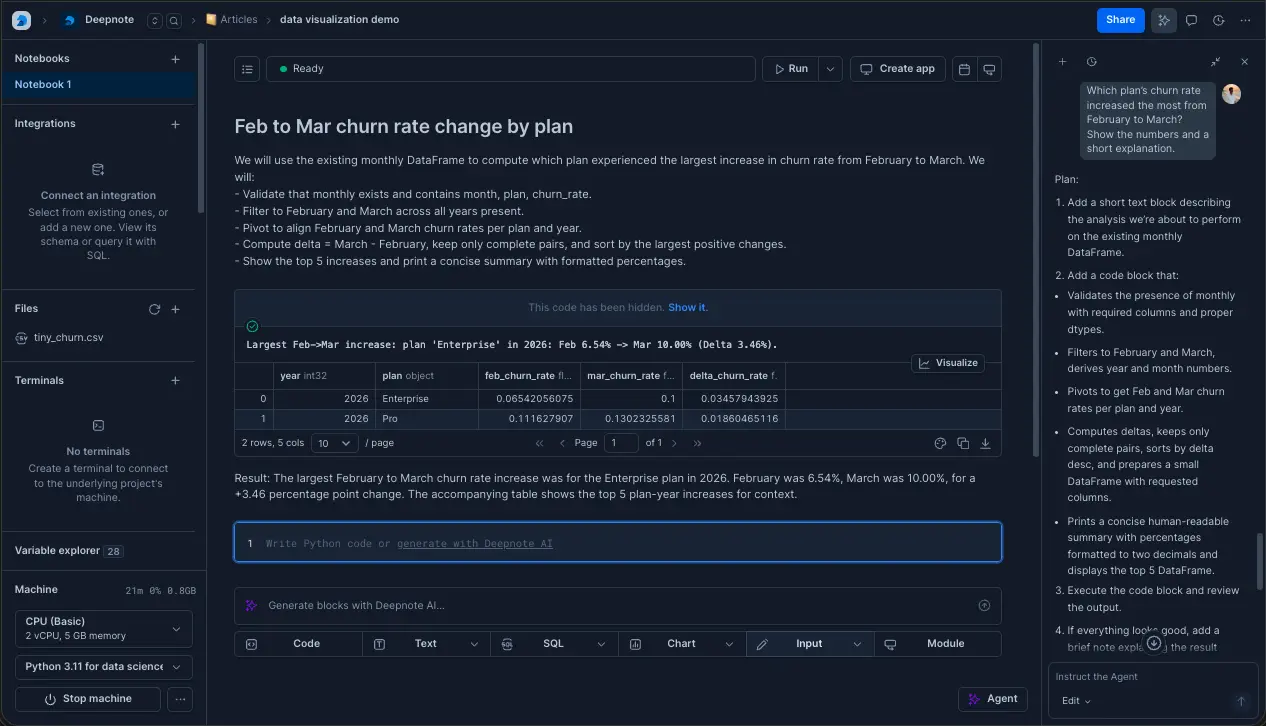Open the comments panel icon

point(1191,20)
